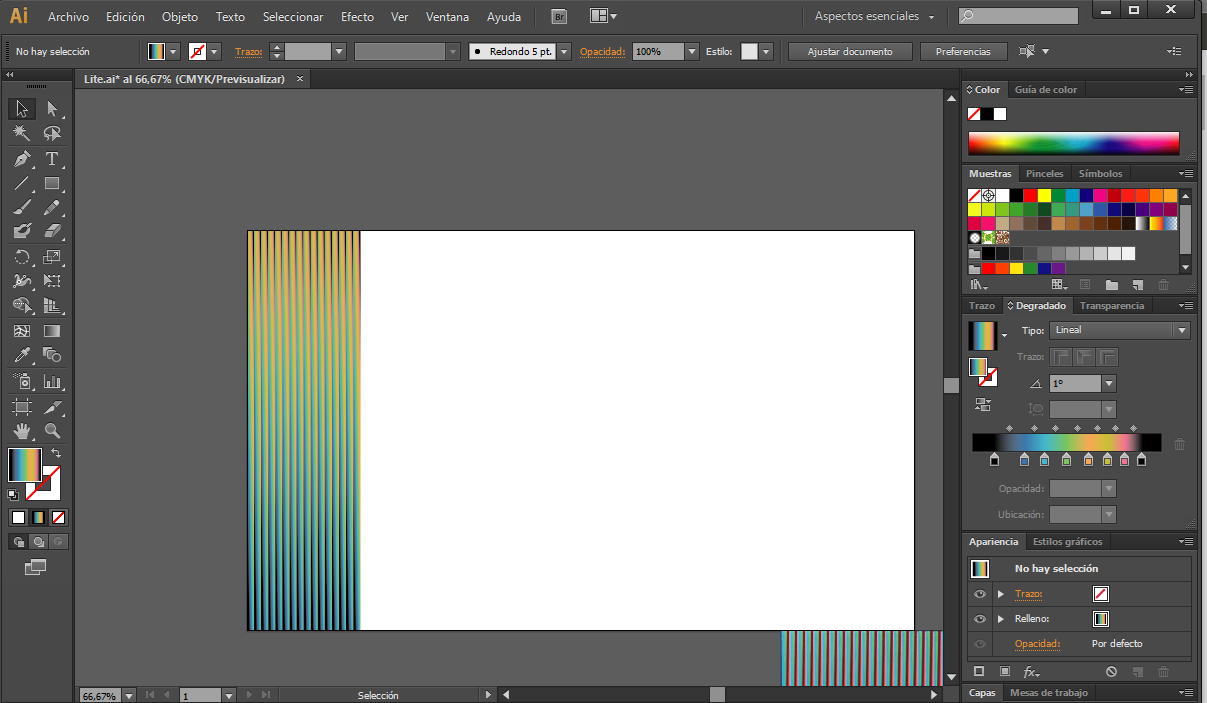Viewport: 1207px width, 703px height.
Task: Click the add new effect fx icon
Action: click(1032, 672)
